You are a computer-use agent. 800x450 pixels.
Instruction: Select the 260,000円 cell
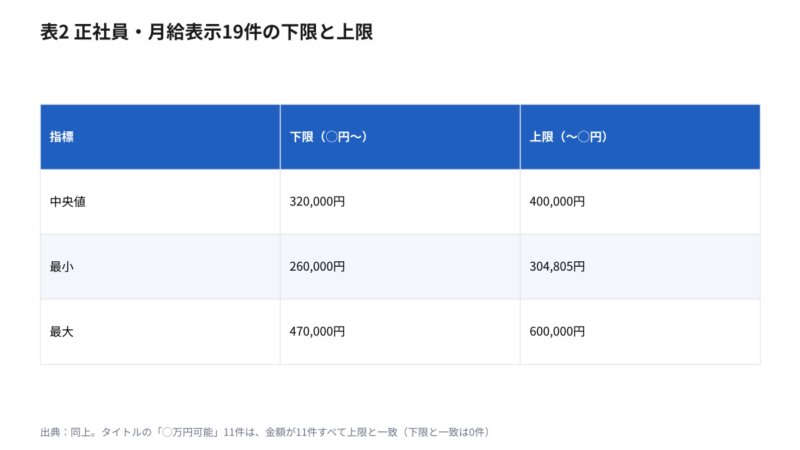400,266
